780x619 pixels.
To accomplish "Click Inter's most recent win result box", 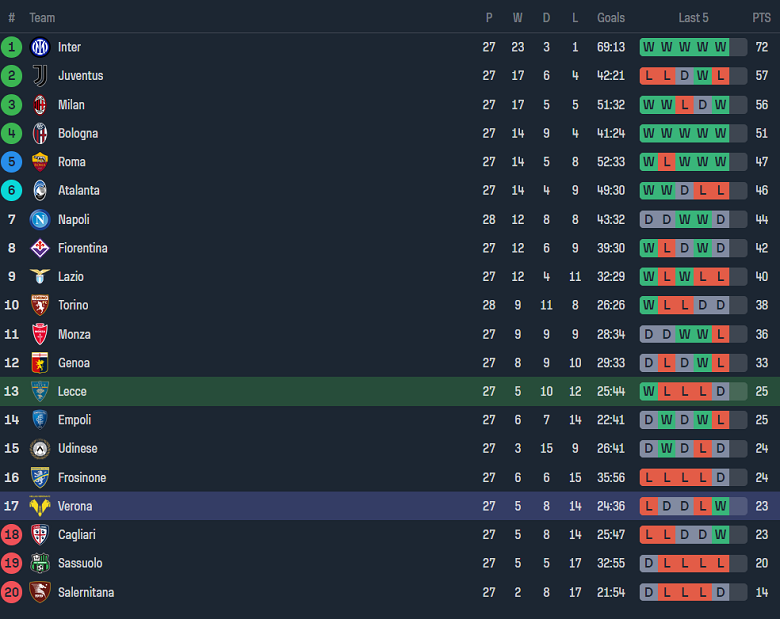I will [720, 47].
